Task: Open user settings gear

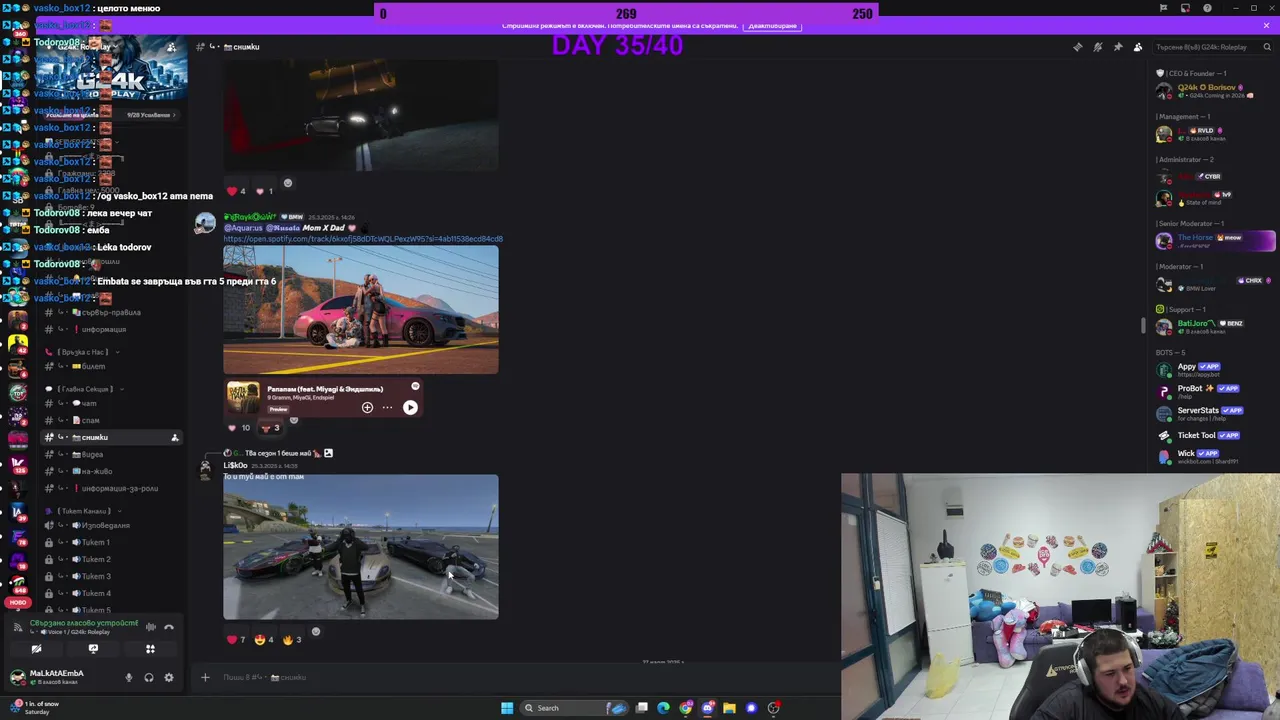Action: pos(168,677)
